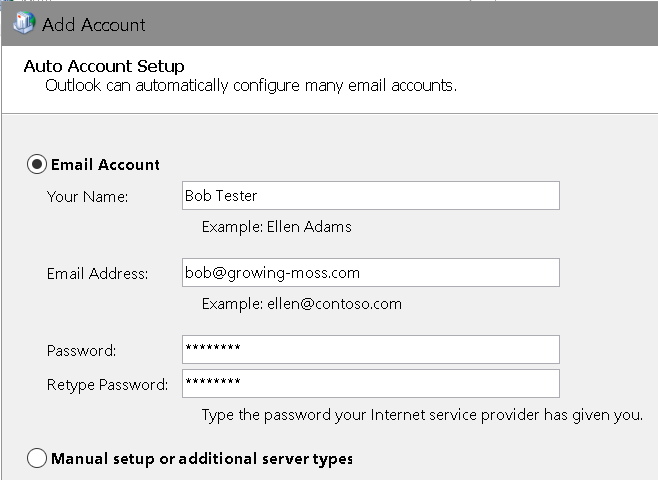Click the Outlook can automatically configure description
The width and height of the screenshot is (658, 480).
(251, 86)
